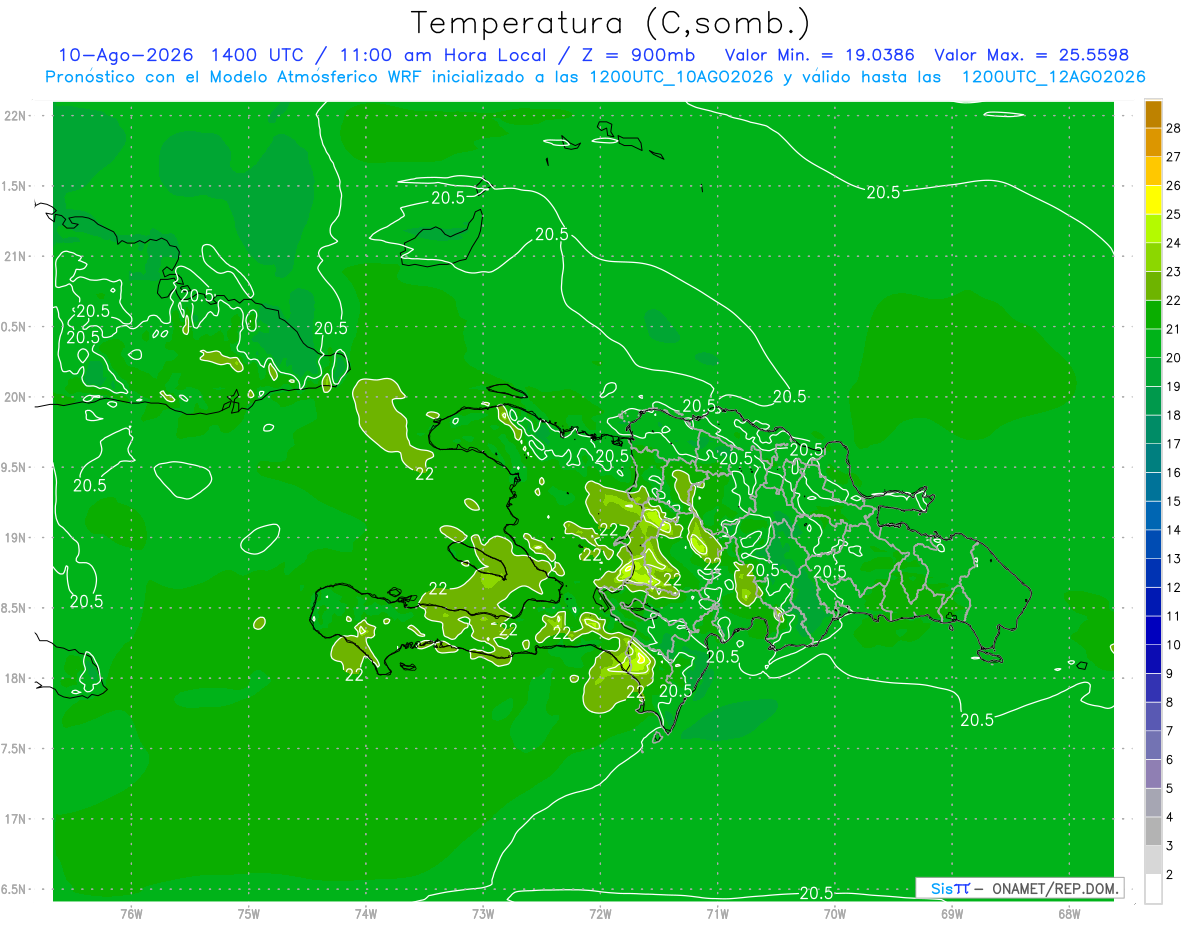This screenshot has height=927, width=1200.
Task: Click the "1400 UTC" time text
Action: (256, 55)
